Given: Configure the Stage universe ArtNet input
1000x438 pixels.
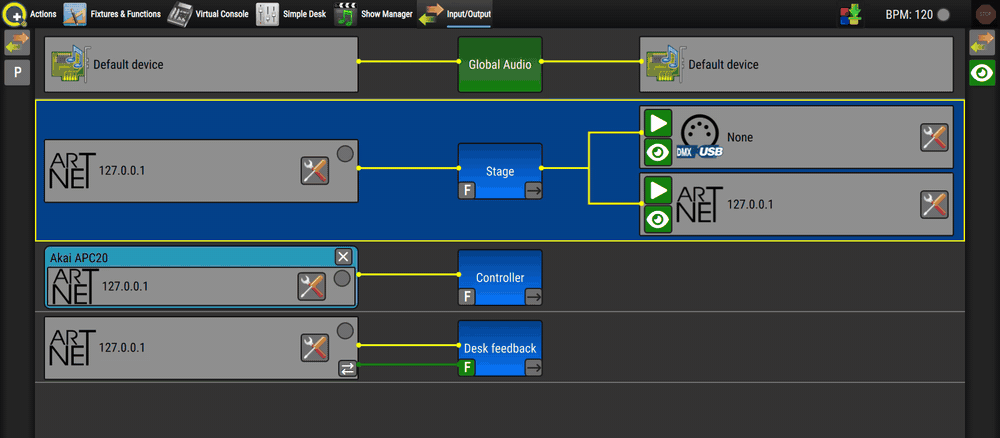Looking at the screenshot, I should point(314,171).
